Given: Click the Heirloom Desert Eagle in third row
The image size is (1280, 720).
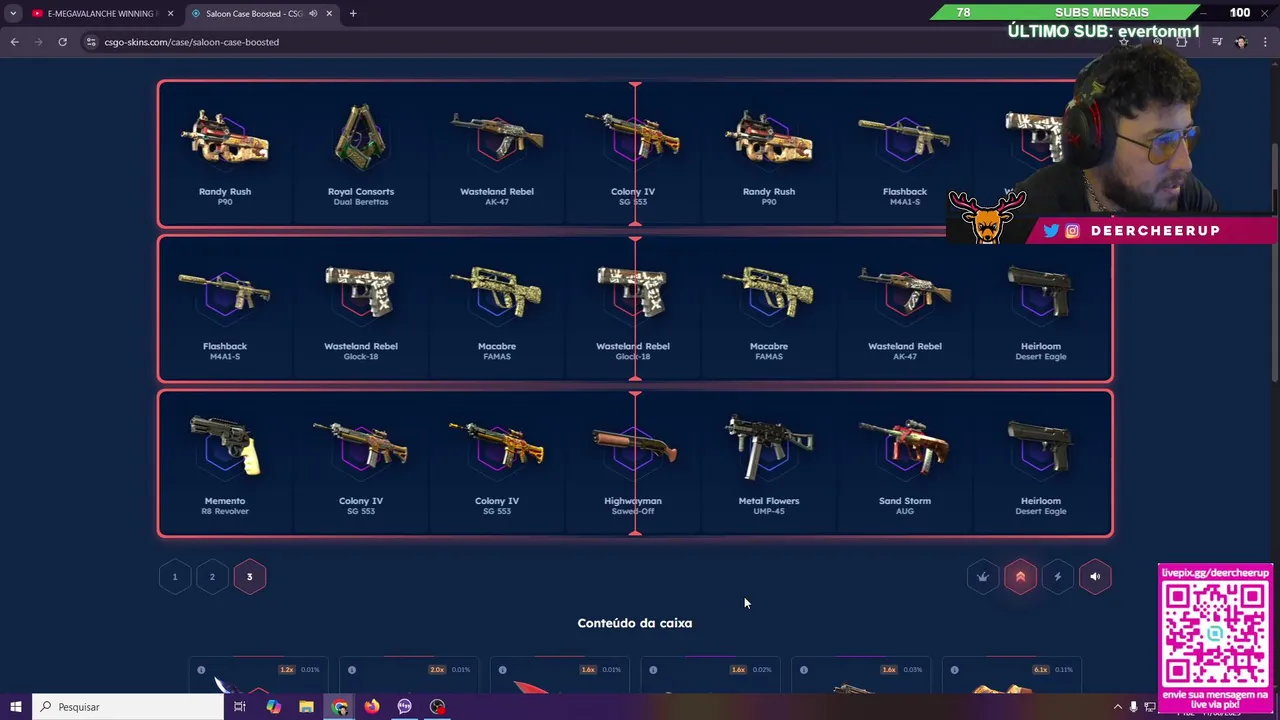Looking at the screenshot, I should click(1041, 464).
